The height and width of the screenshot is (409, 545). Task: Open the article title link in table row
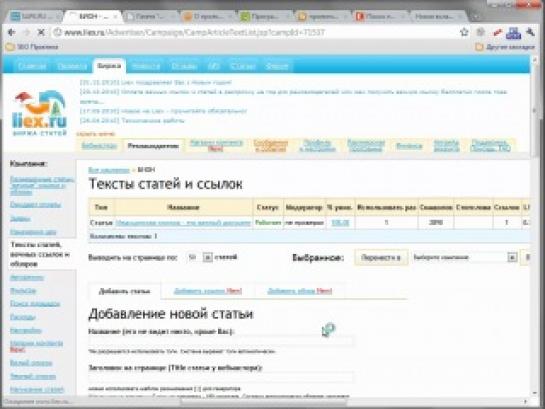(183, 223)
